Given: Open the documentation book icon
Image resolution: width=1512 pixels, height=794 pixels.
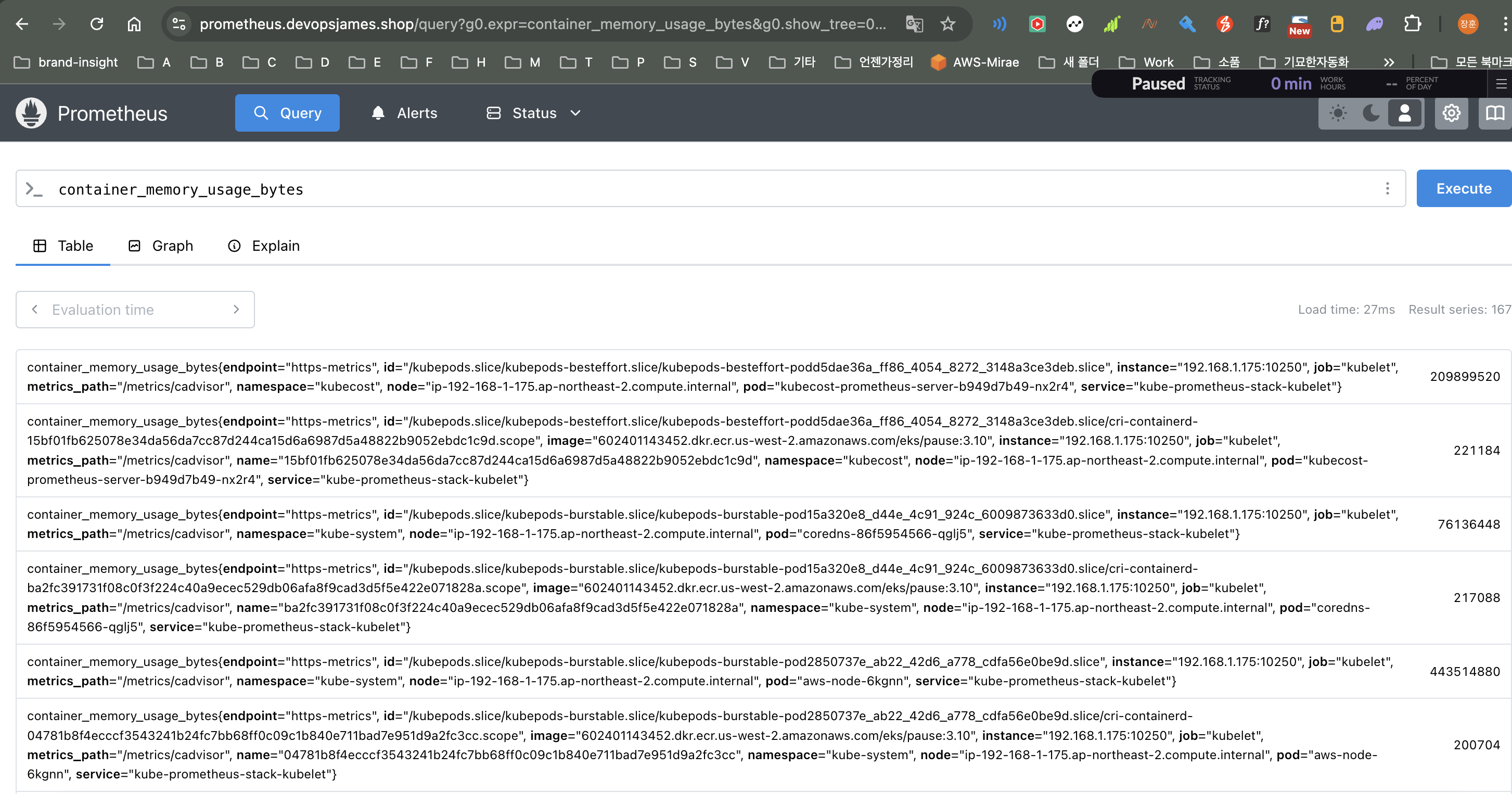Looking at the screenshot, I should tap(1494, 113).
